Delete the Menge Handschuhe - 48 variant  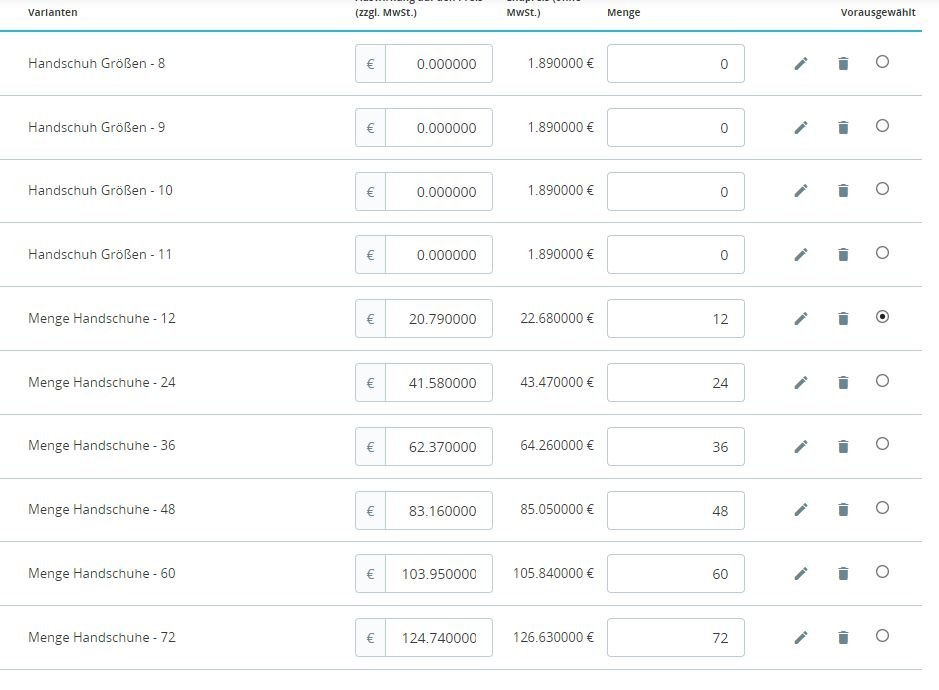pyautogui.click(x=843, y=510)
